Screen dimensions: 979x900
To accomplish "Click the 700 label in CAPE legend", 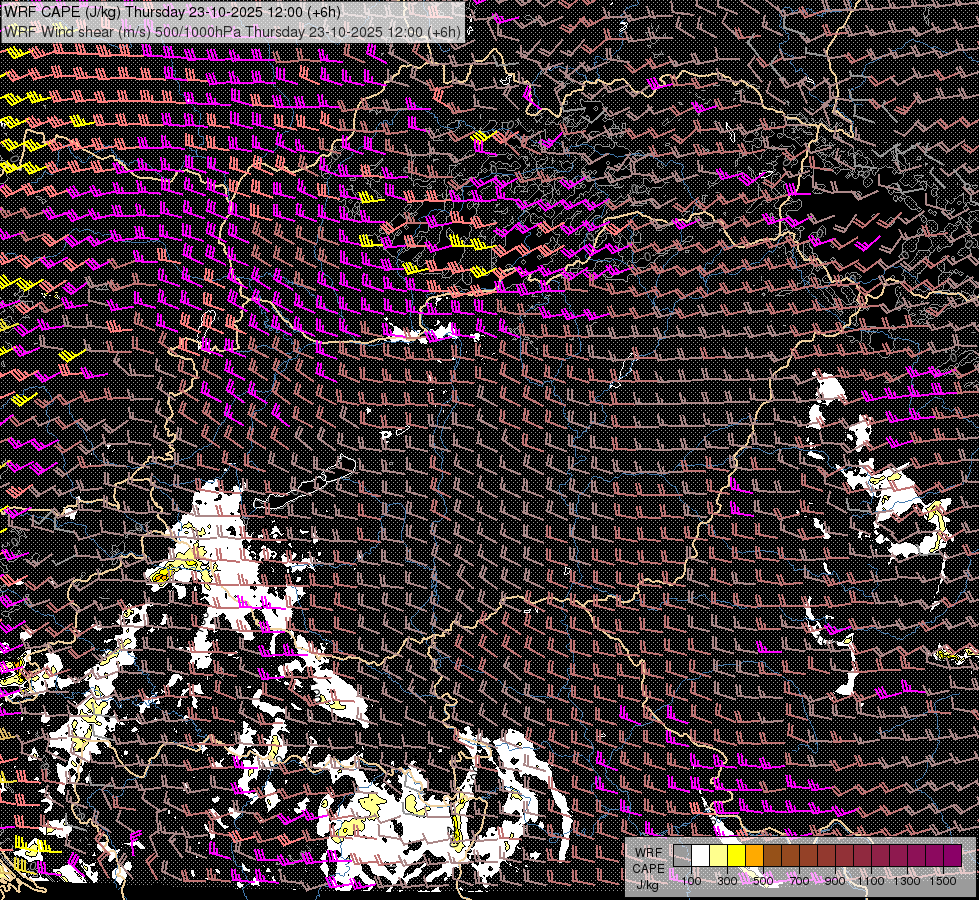I will 799,881.
